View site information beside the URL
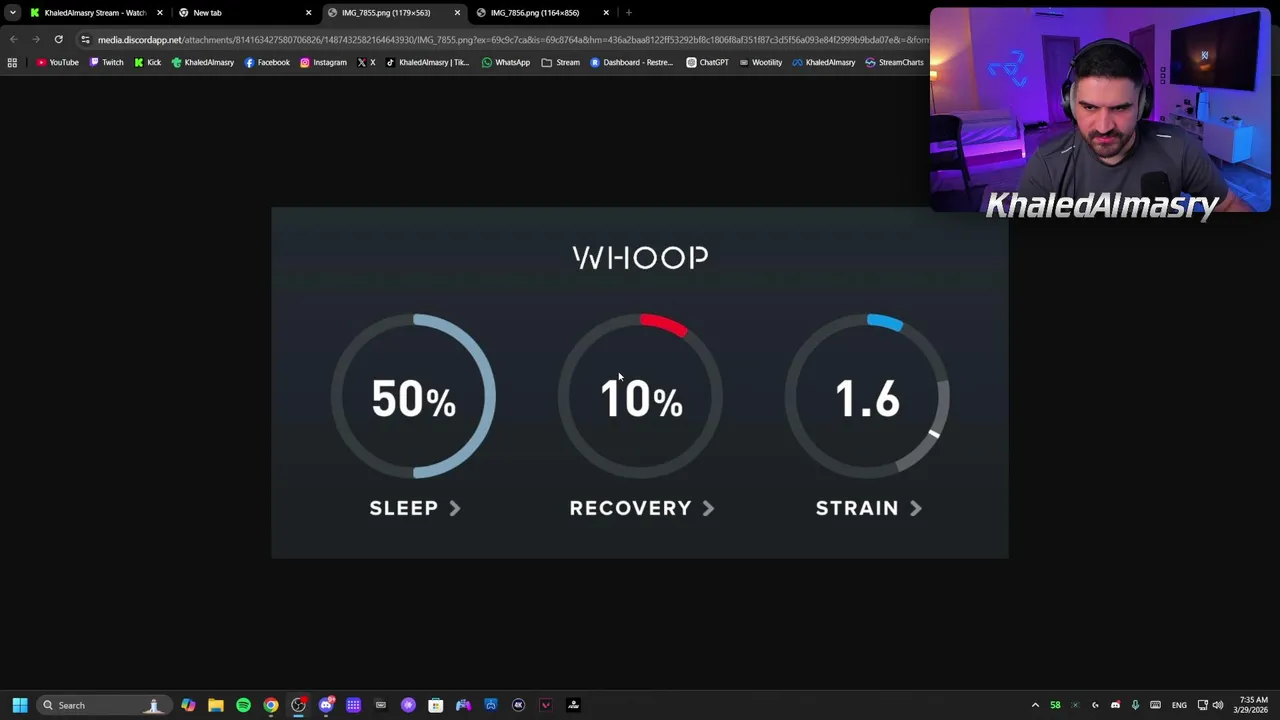This screenshot has width=1280, height=720. point(85,39)
